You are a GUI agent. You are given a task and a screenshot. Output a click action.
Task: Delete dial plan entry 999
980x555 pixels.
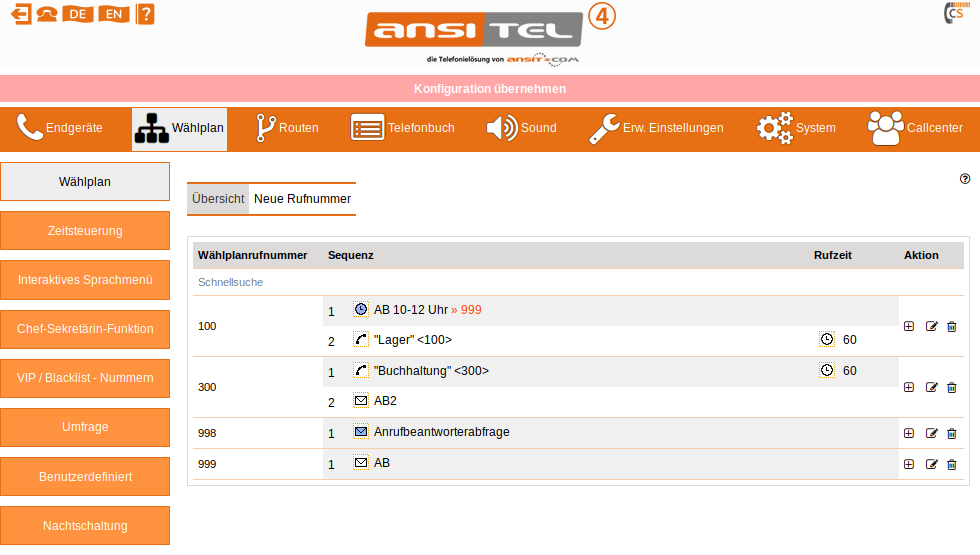(951, 464)
